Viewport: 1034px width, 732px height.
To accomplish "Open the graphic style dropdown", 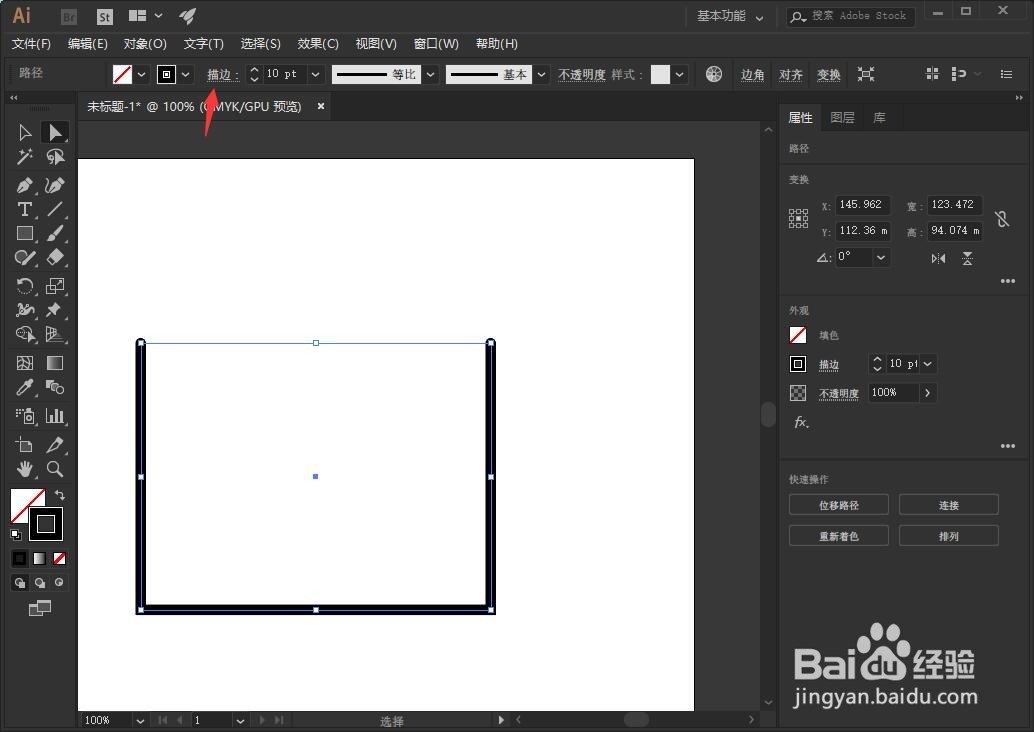I will (x=679, y=75).
